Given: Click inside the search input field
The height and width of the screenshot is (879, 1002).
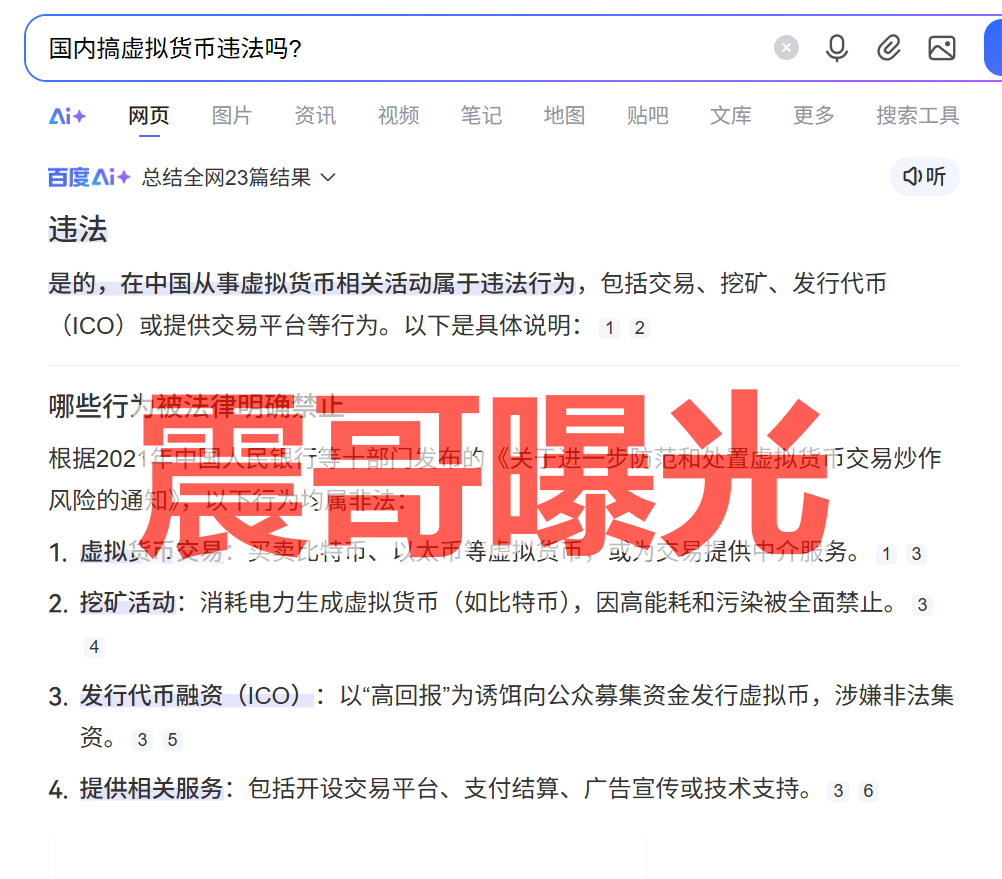Looking at the screenshot, I should click(400, 47).
